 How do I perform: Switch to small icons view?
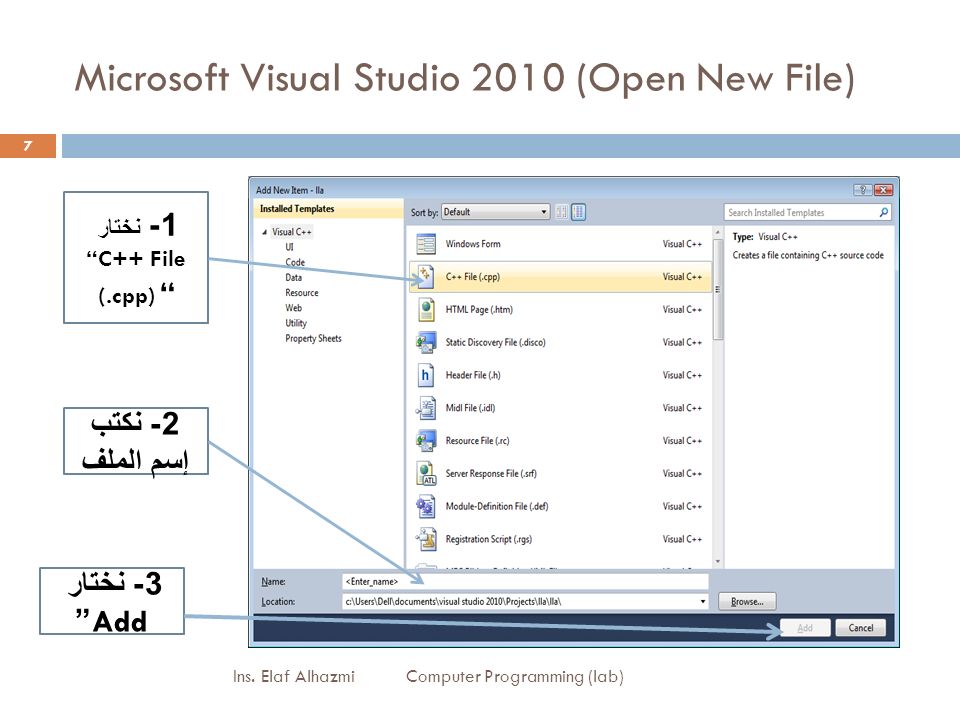561,212
